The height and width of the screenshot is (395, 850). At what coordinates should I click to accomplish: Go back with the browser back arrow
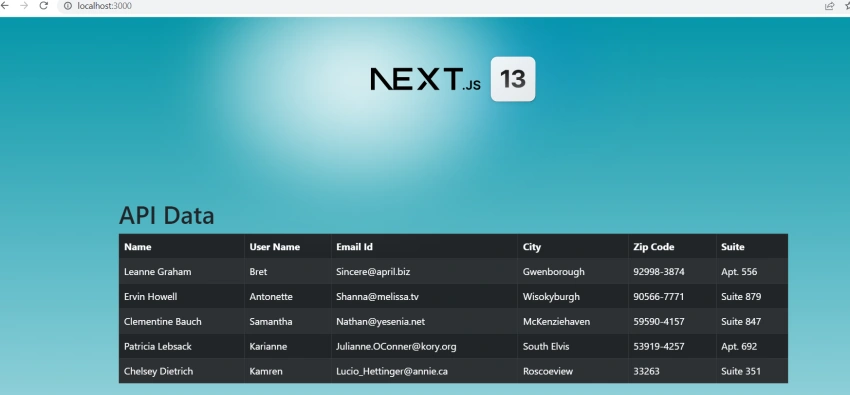coord(4,6)
